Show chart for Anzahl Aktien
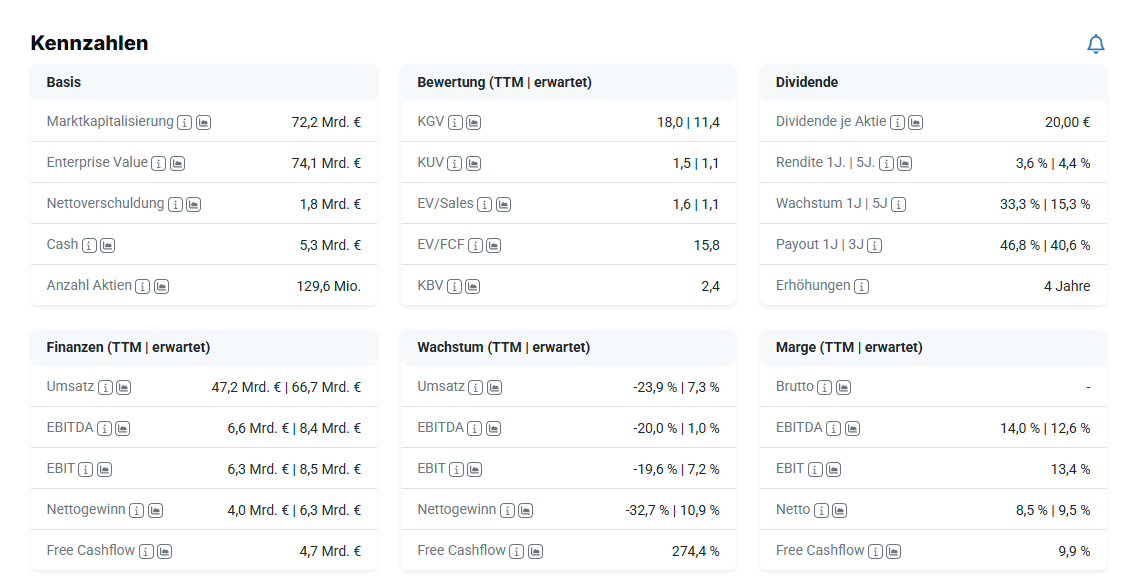Image resolution: width=1147 pixels, height=580 pixels. 161,286
